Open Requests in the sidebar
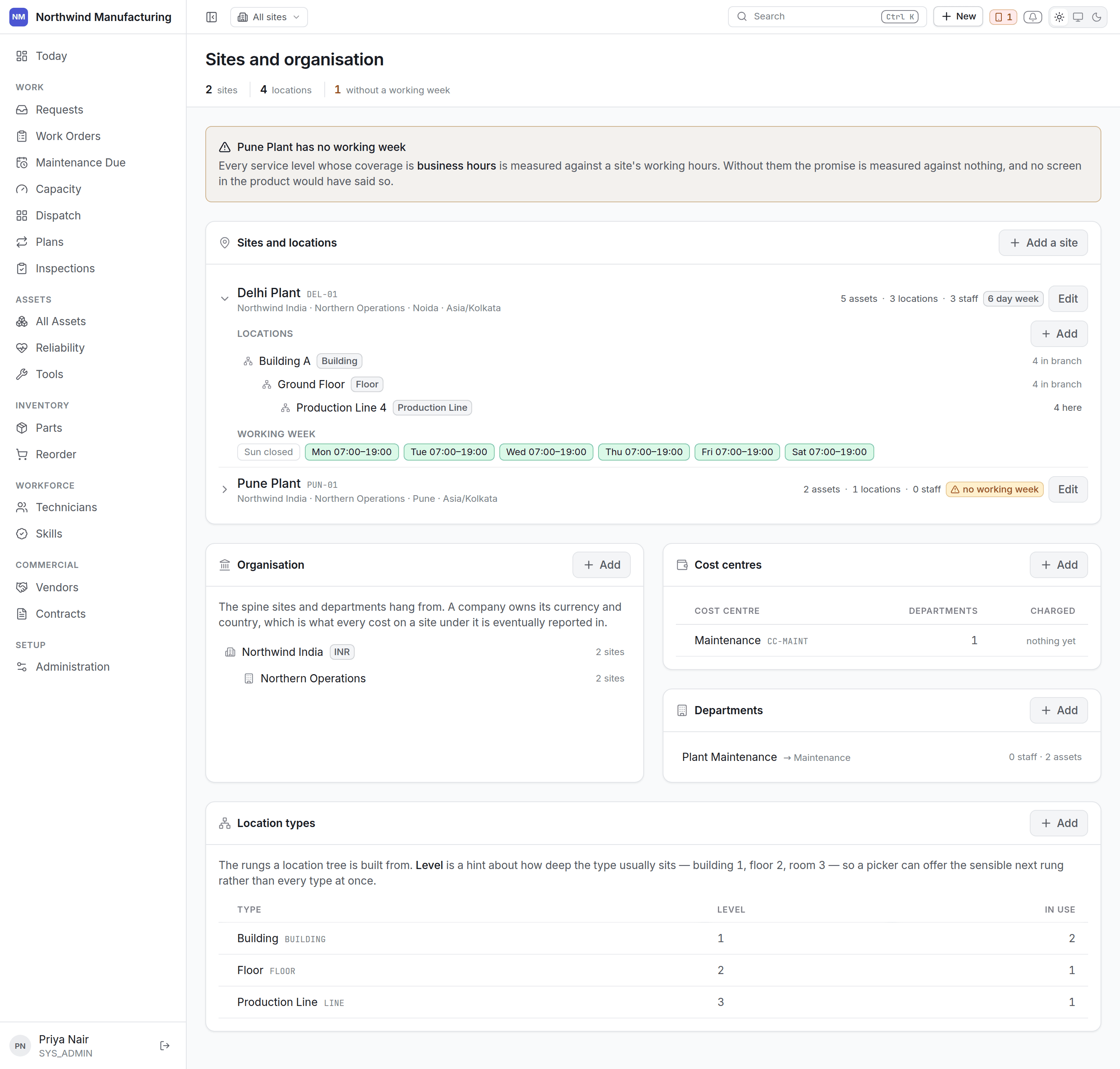1120x1069 pixels. 93,109
